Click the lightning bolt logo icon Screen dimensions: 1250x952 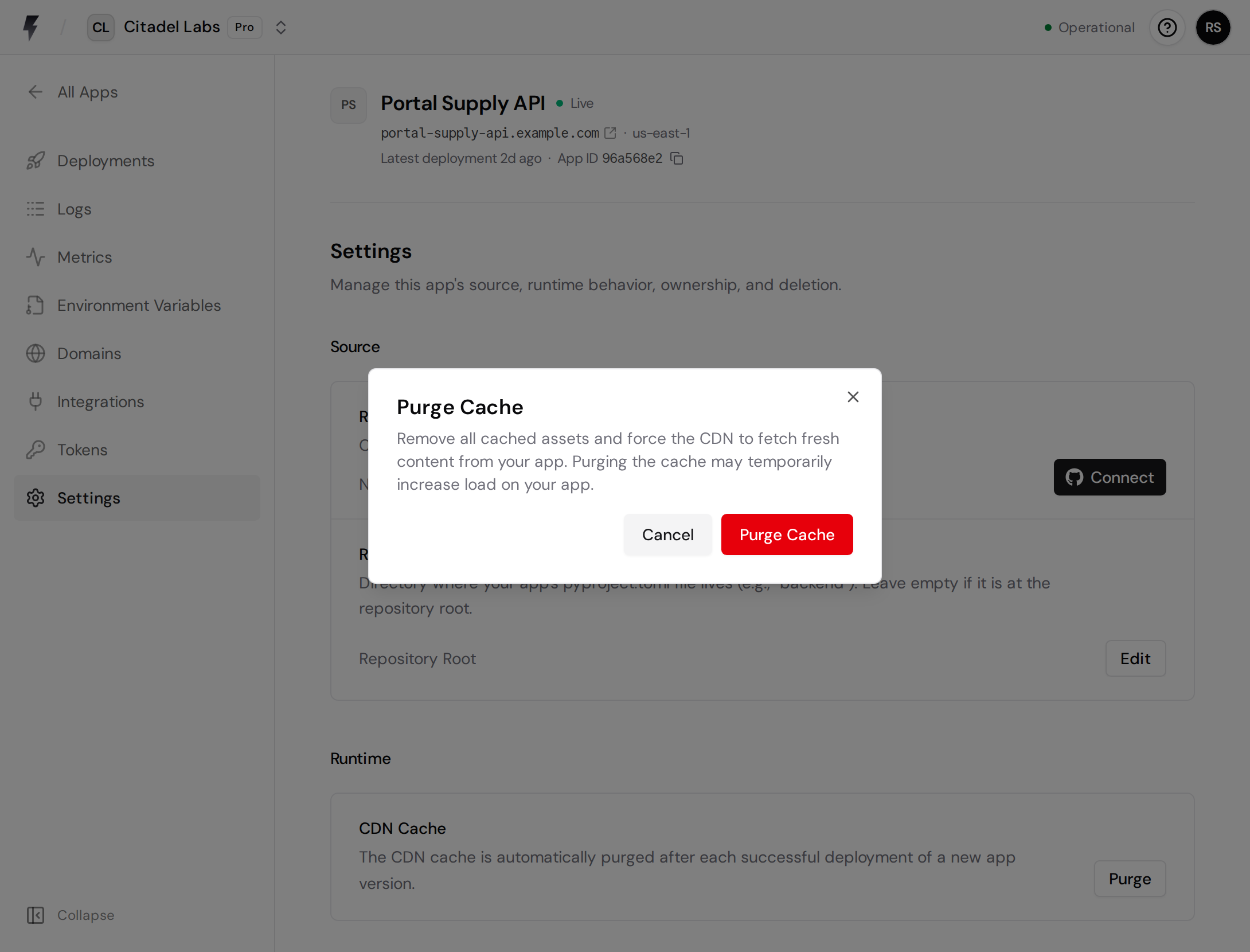[31, 28]
